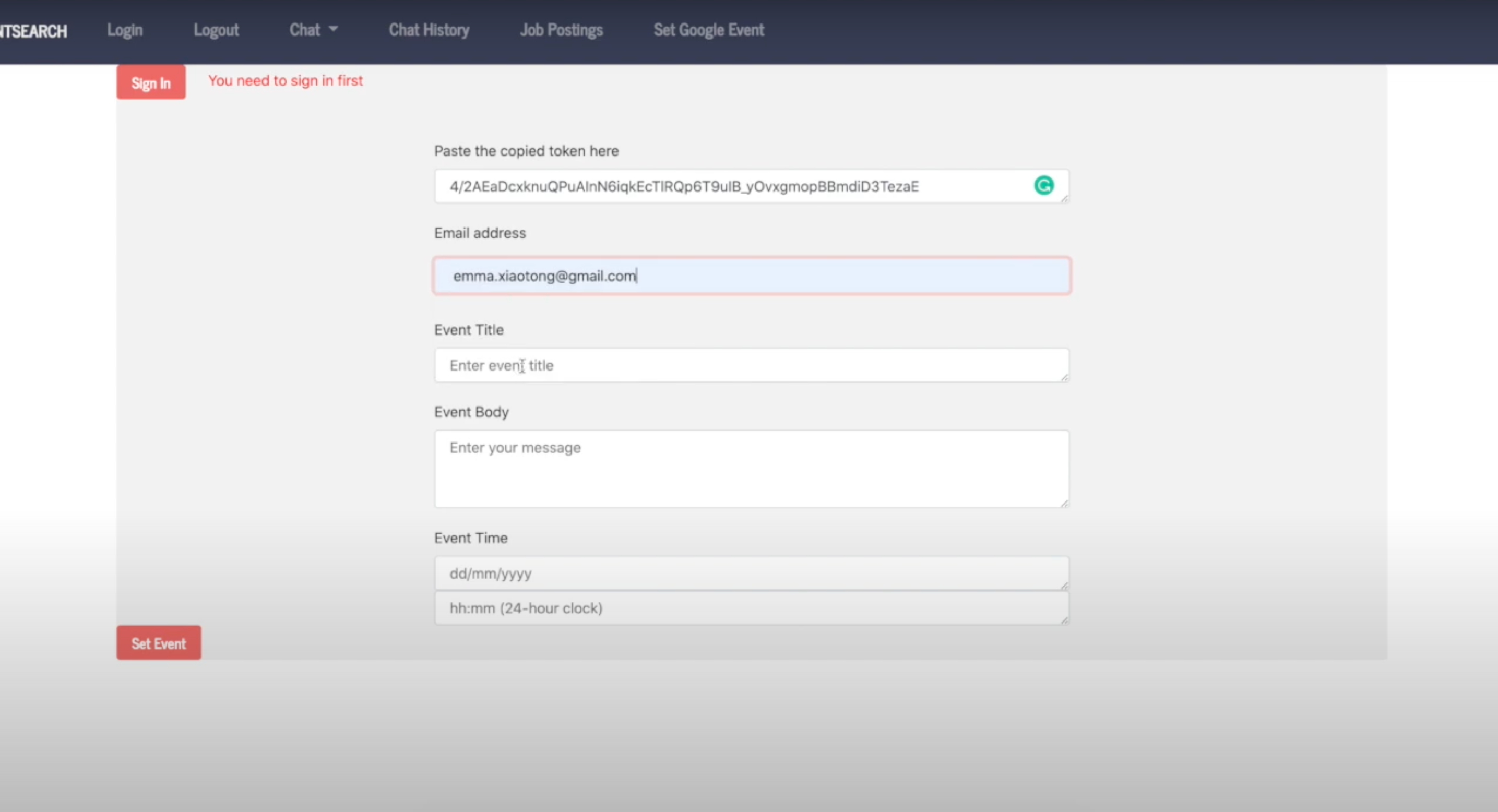Go to Job Postings

(x=561, y=30)
